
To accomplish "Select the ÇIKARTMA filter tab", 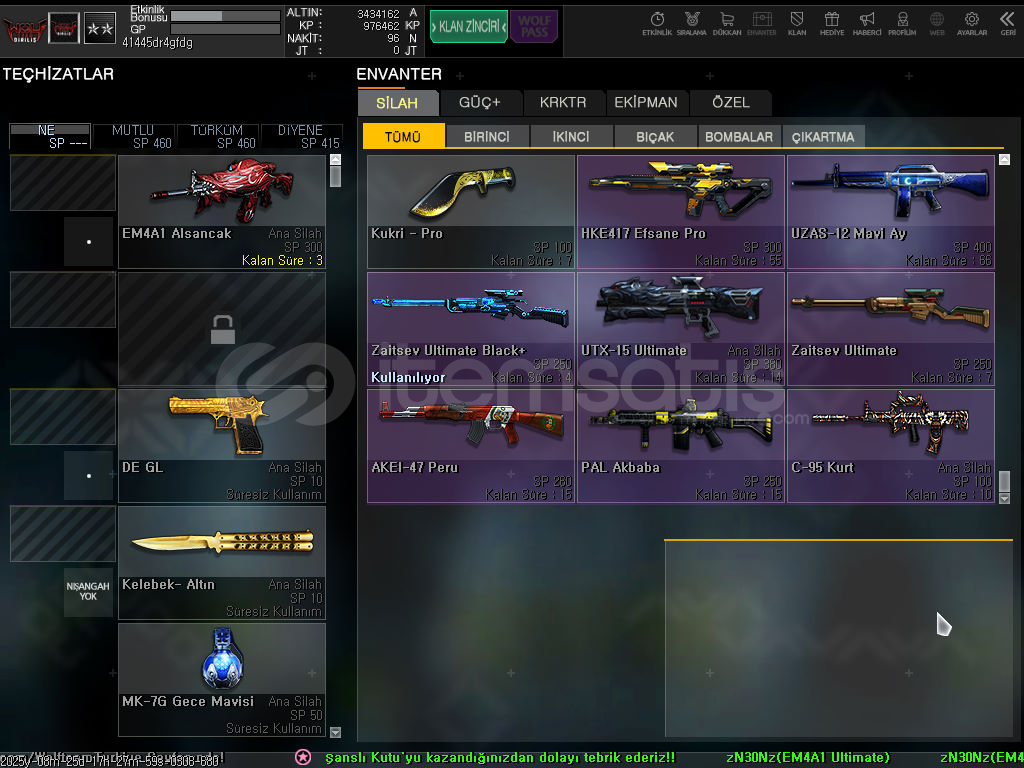I will tap(823, 136).
